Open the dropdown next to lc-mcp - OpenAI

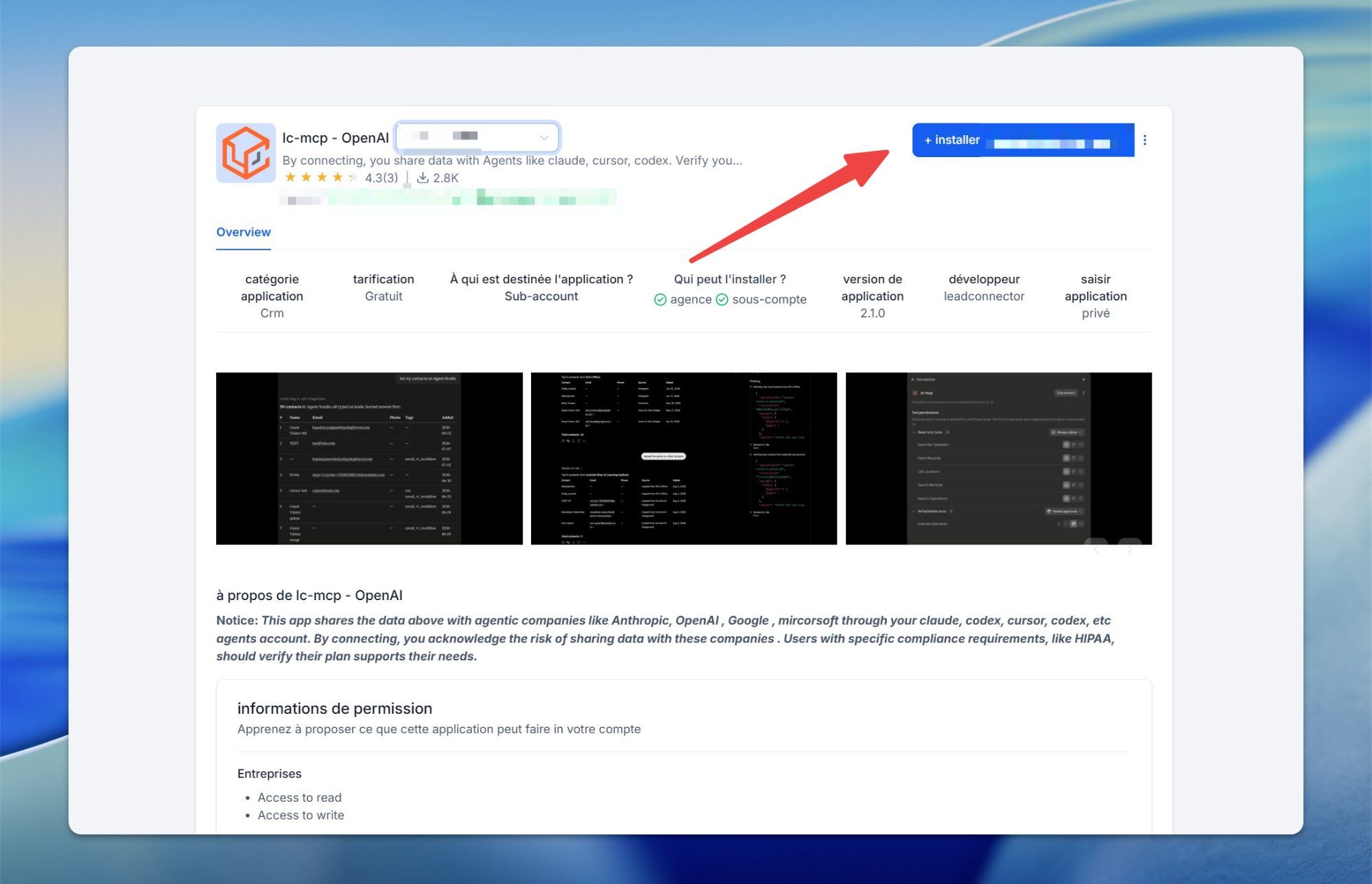(x=477, y=137)
